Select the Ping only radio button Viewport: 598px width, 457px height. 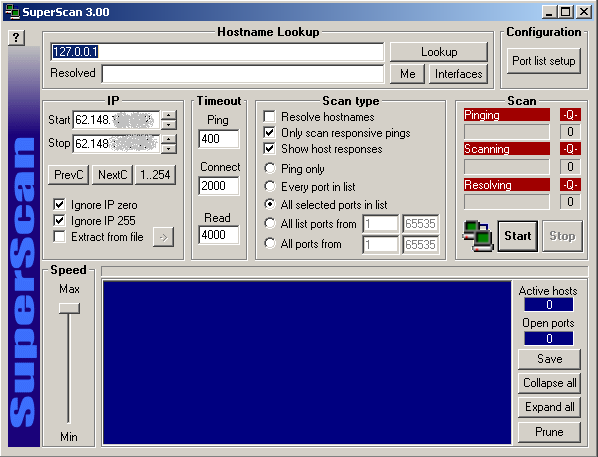point(270,168)
